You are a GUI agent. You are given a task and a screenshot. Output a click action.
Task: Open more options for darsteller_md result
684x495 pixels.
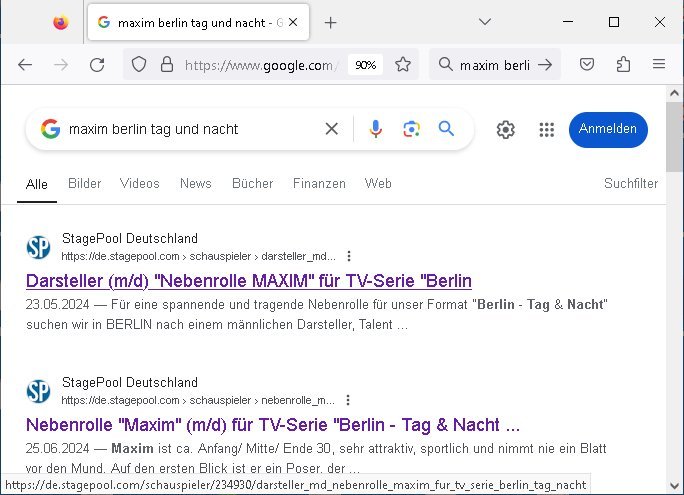pyautogui.click(x=349, y=256)
